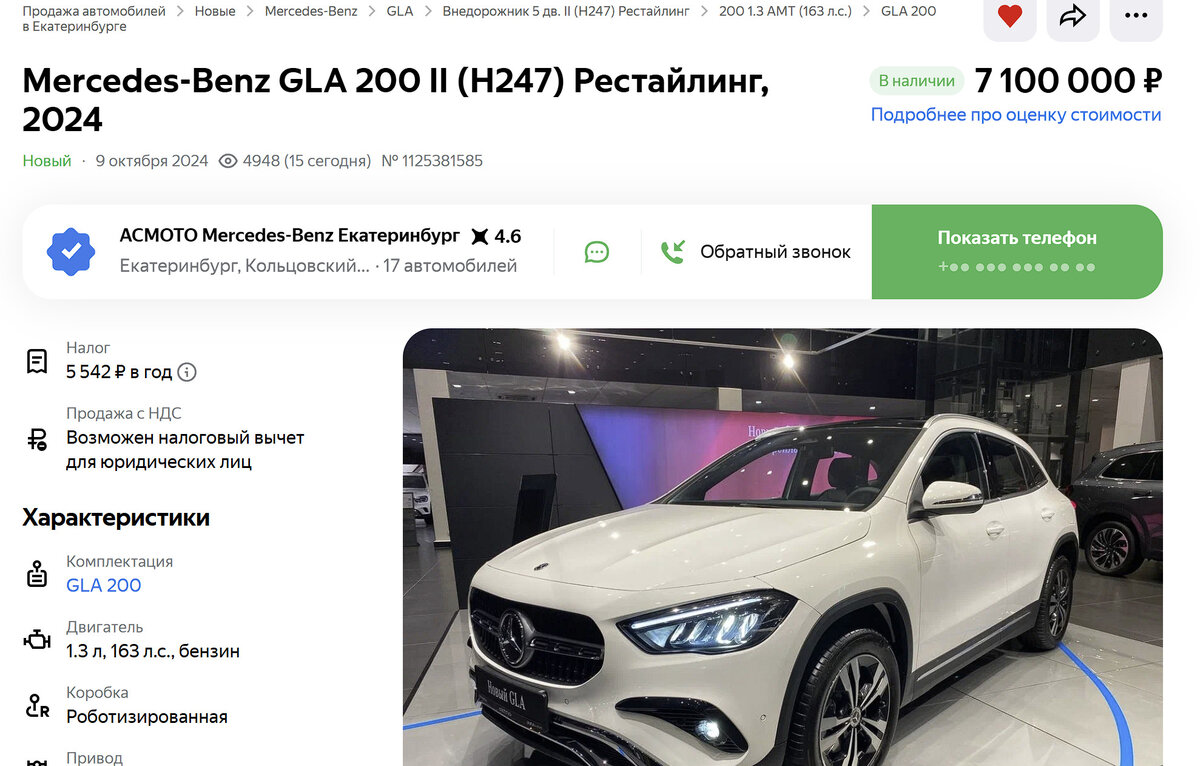Request callback via Обратный звонок
The width and height of the screenshot is (1200, 766).
click(775, 252)
